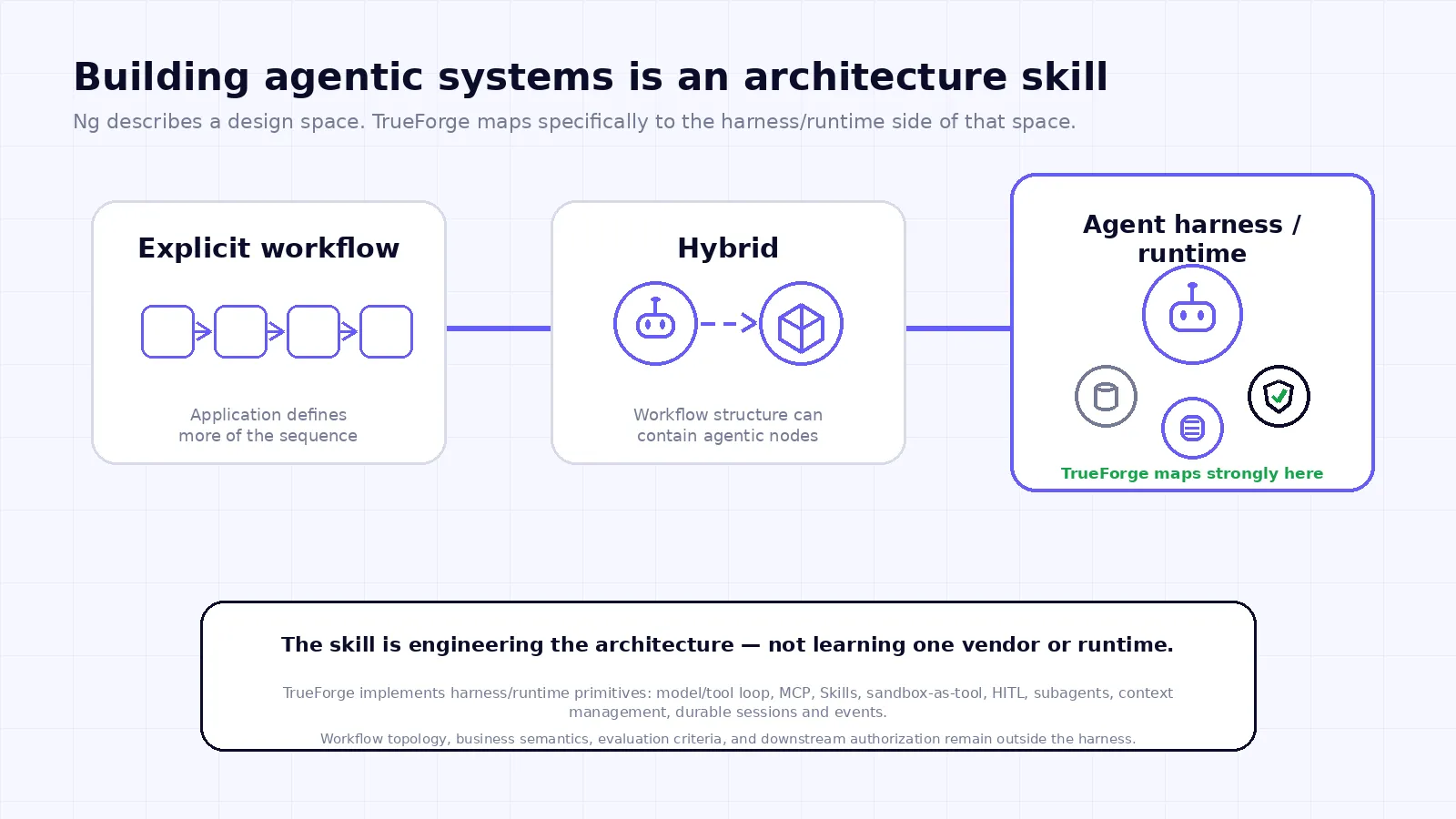The width and height of the screenshot is (1456, 819).
Task: Select the 'Agent harness / runtime' heading
Action: pyautogui.click(x=1192, y=238)
